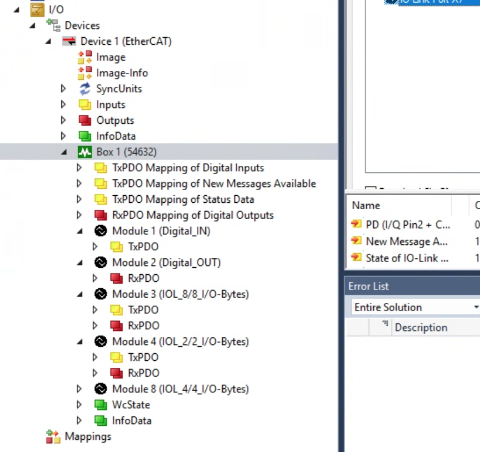Expand the SyncUnits node
Image resolution: width=480 pixels, height=452 pixels.
click(63, 89)
